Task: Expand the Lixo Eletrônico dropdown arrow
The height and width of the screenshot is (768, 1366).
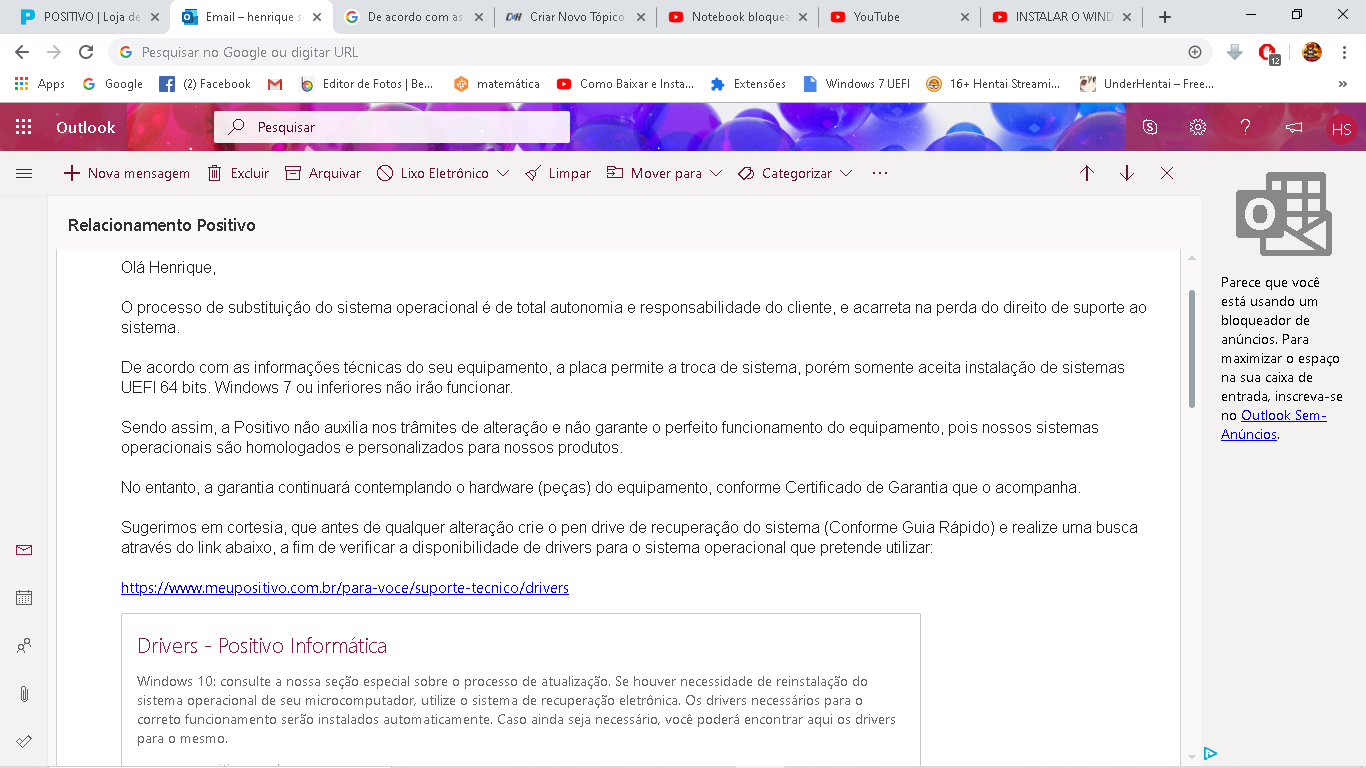Action: click(503, 173)
